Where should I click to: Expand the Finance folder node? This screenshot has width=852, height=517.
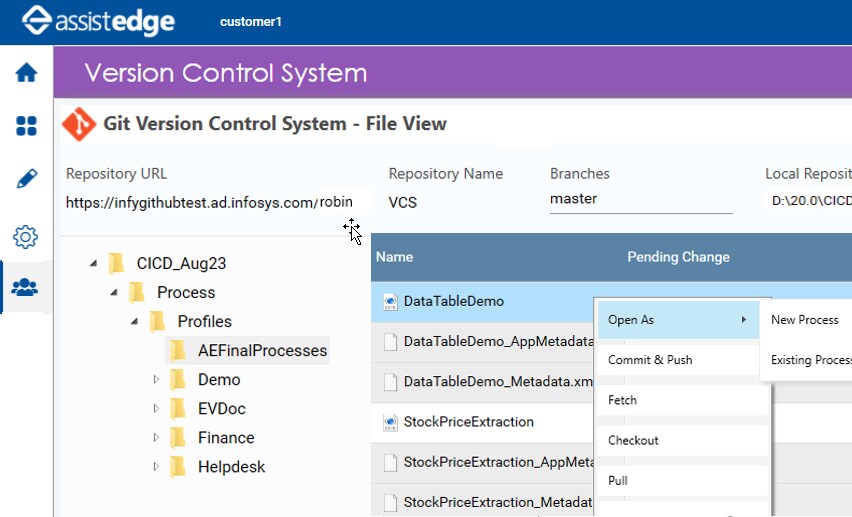[x=156, y=438]
